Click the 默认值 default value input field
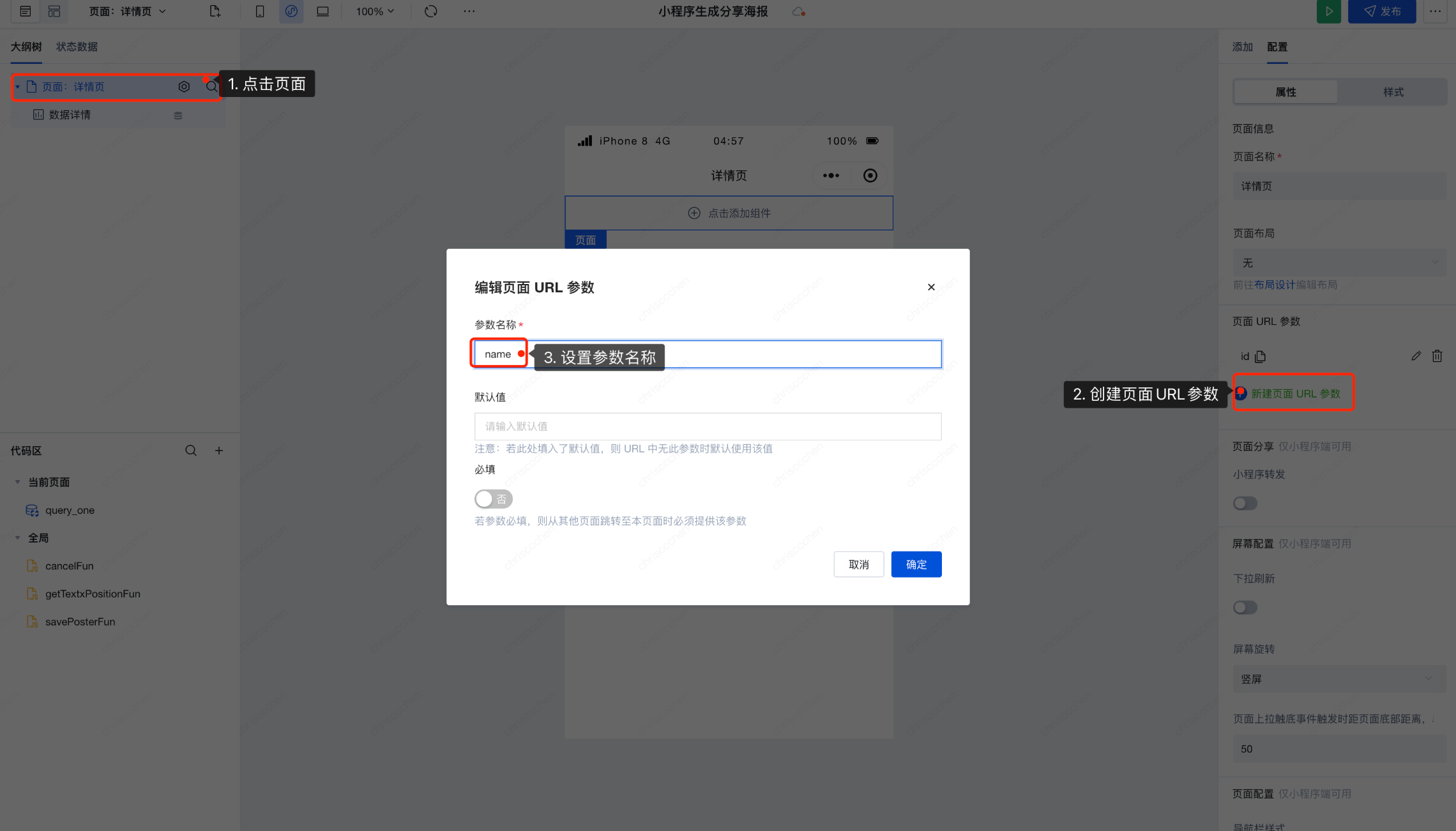Viewport: 1456px width, 831px height. [x=708, y=426]
